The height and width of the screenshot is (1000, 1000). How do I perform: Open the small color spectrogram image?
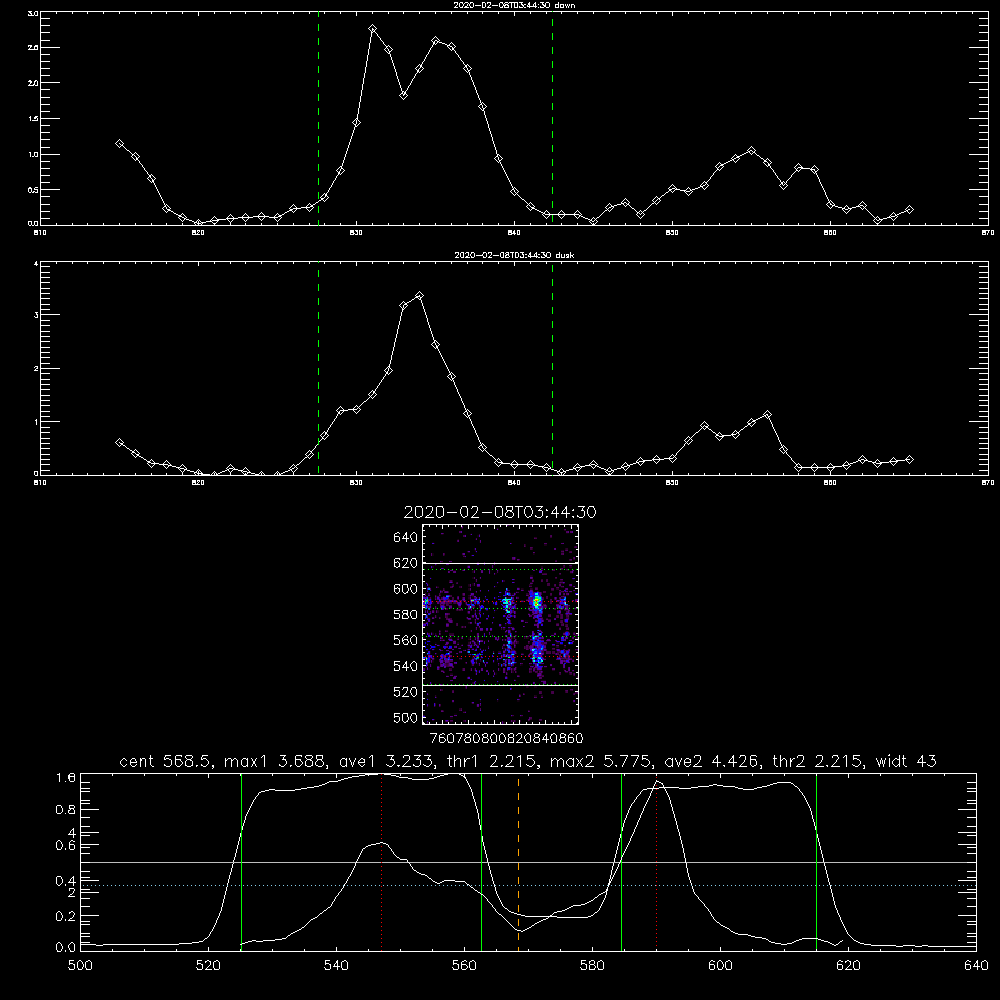tap(500, 624)
